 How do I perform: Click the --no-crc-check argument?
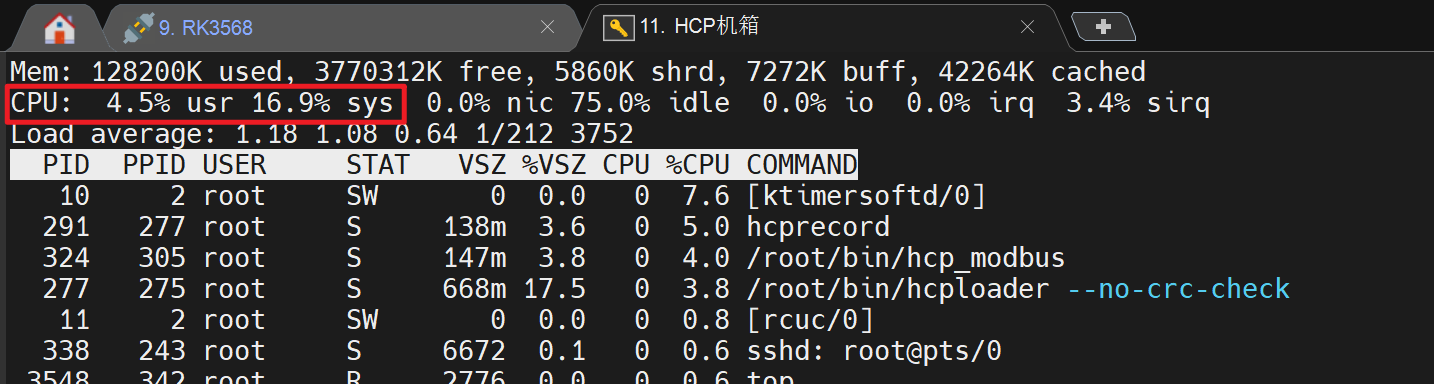point(1178,289)
